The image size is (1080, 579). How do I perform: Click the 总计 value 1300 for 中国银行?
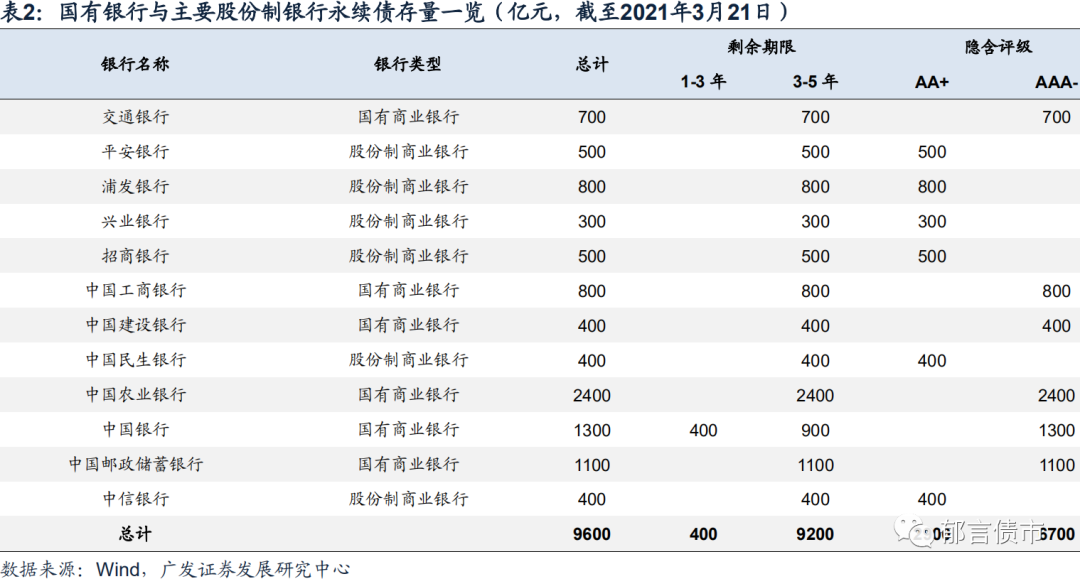click(592, 430)
